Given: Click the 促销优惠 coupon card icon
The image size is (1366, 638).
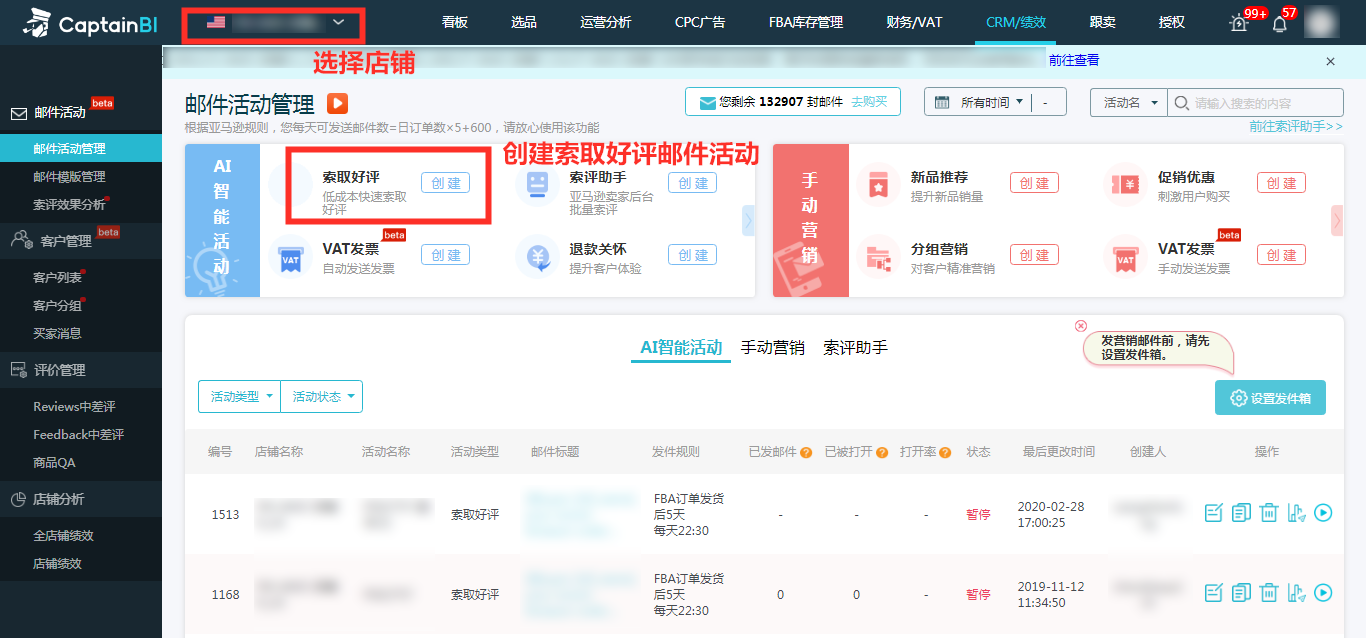Looking at the screenshot, I should [1127, 184].
